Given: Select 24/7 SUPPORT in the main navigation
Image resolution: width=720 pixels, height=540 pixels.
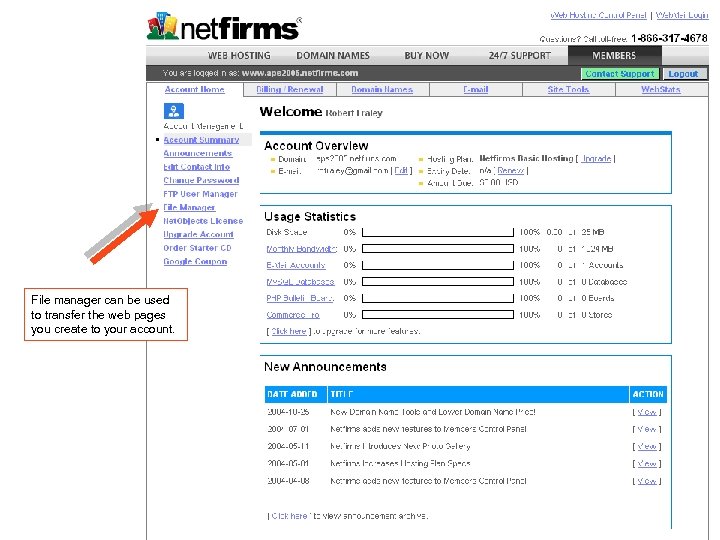Looking at the screenshot, I should pos(519,56).
